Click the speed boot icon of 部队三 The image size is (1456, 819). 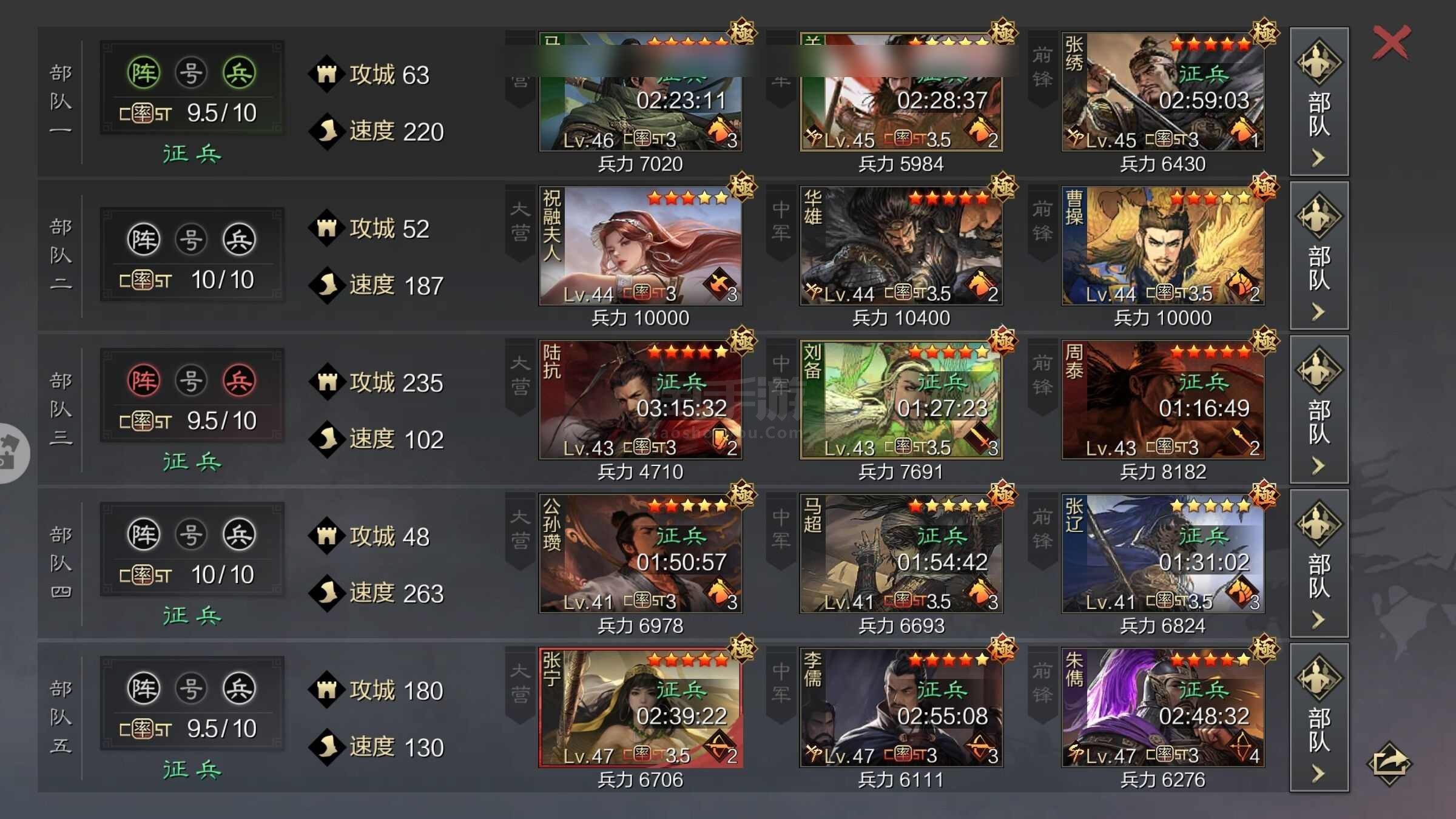[327, 439]
